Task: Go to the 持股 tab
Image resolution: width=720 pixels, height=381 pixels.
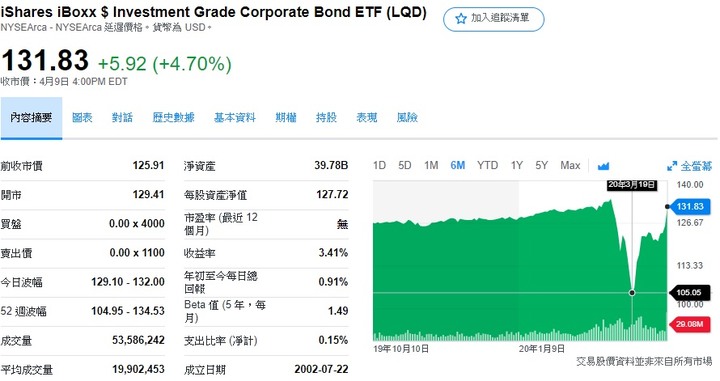Action: point(326,118)
